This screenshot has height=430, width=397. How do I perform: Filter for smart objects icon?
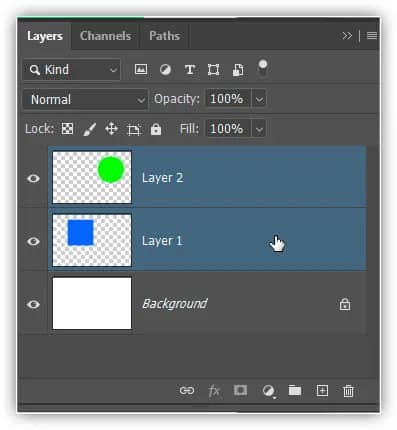click(238, 70)
